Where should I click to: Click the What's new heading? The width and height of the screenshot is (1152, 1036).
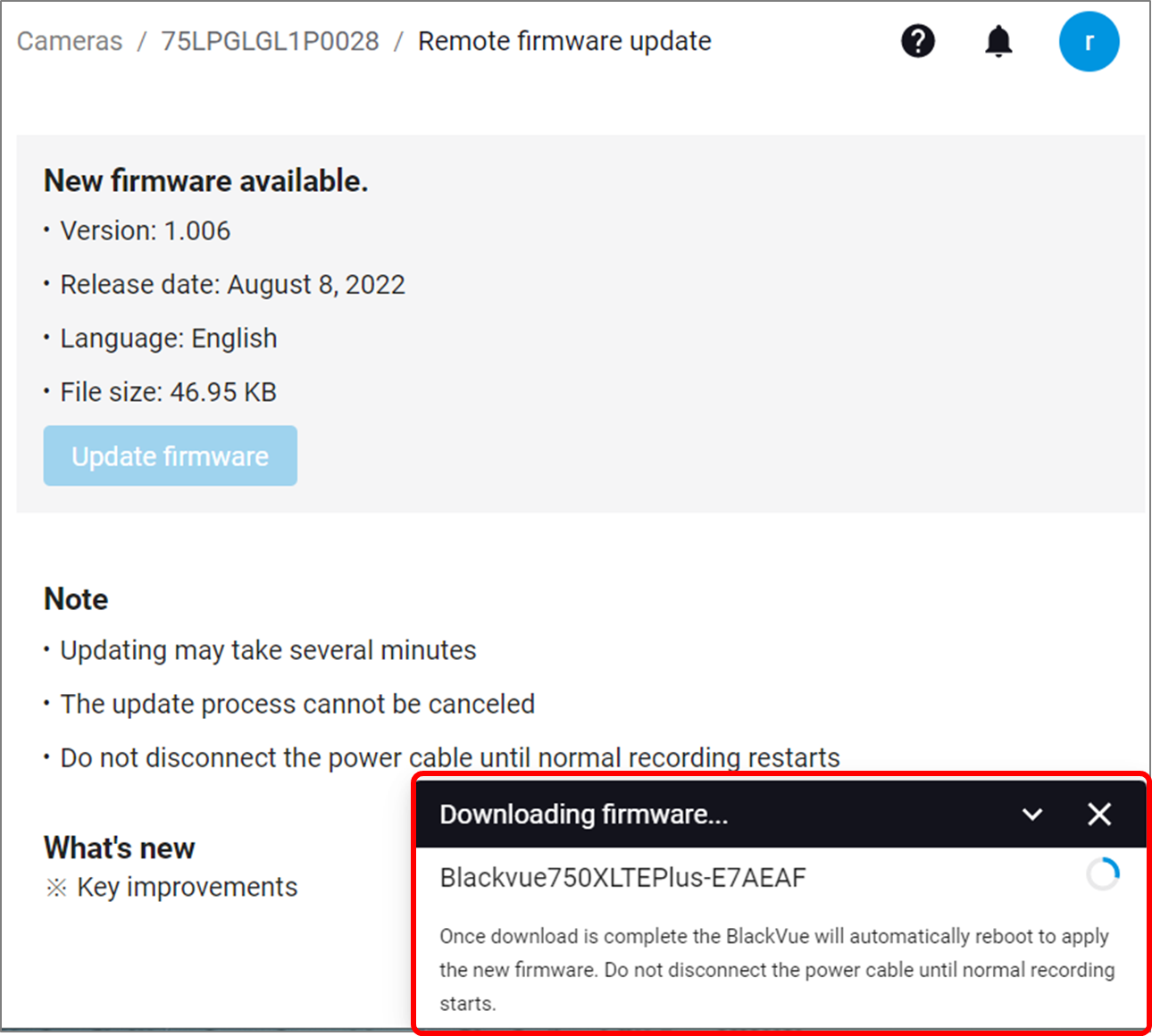(x=120, y=848)
